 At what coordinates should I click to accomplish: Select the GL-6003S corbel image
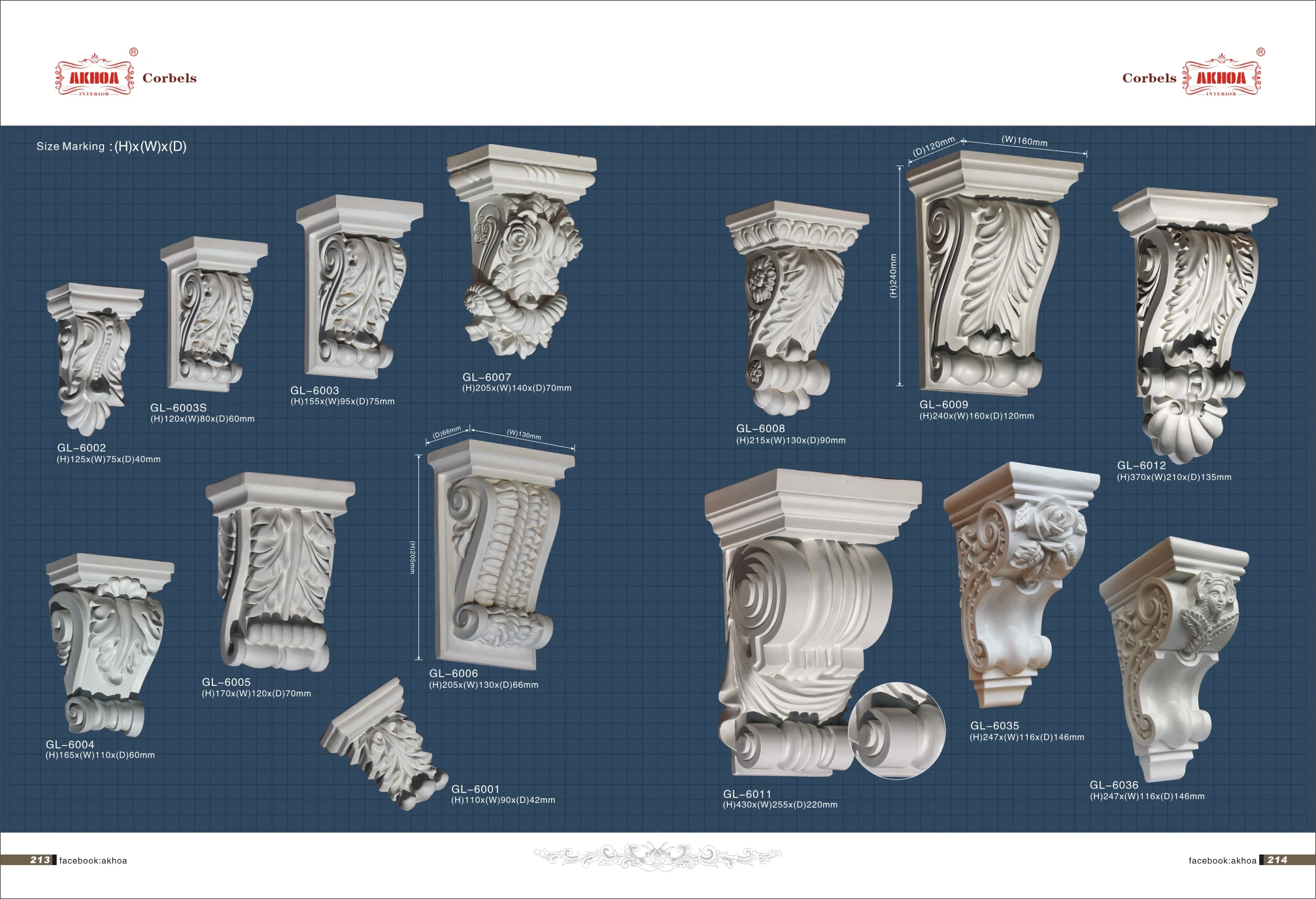214,315
